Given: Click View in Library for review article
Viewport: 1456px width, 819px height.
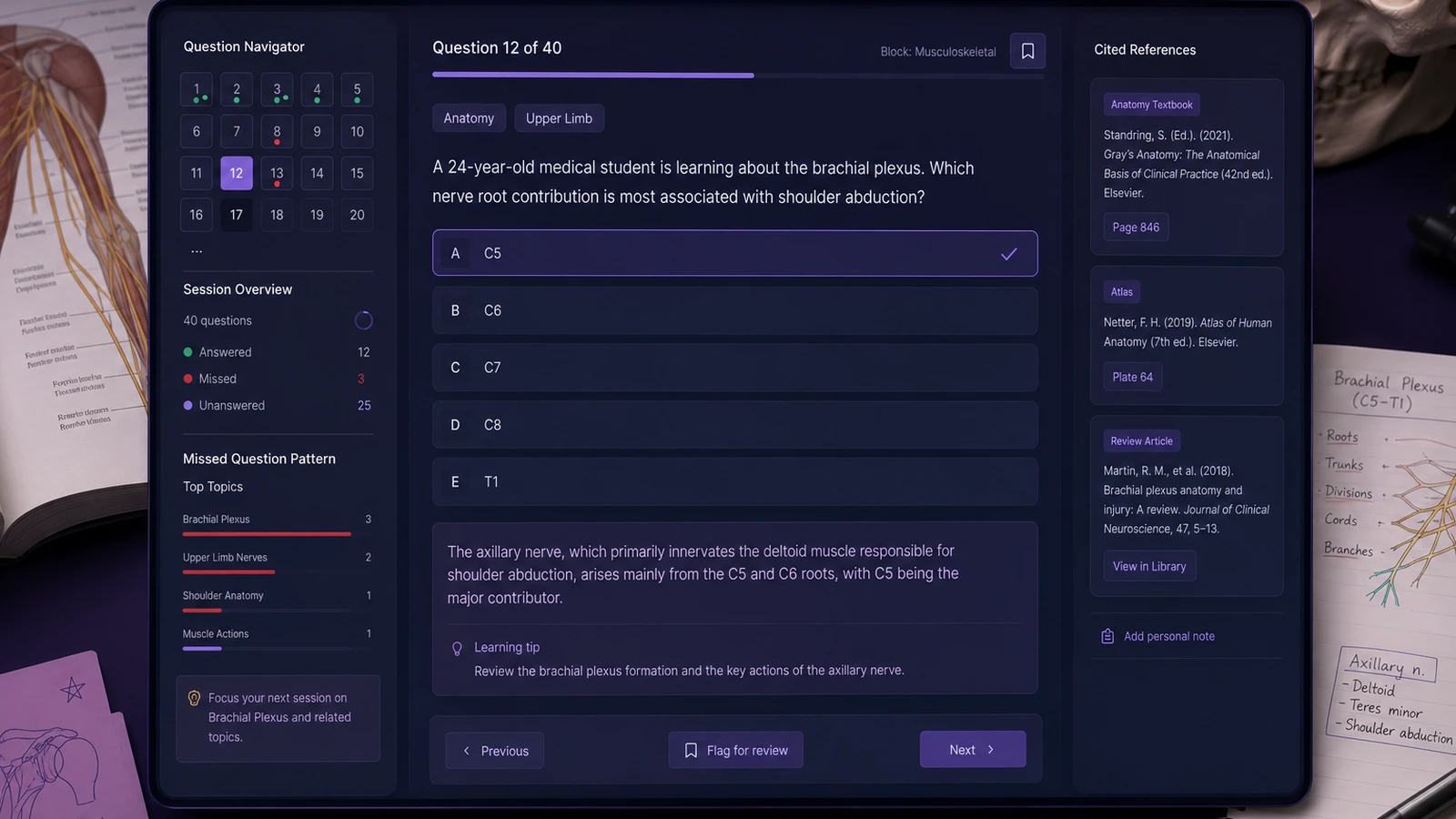Looking at the screenshot, I should coord(1149,566).
